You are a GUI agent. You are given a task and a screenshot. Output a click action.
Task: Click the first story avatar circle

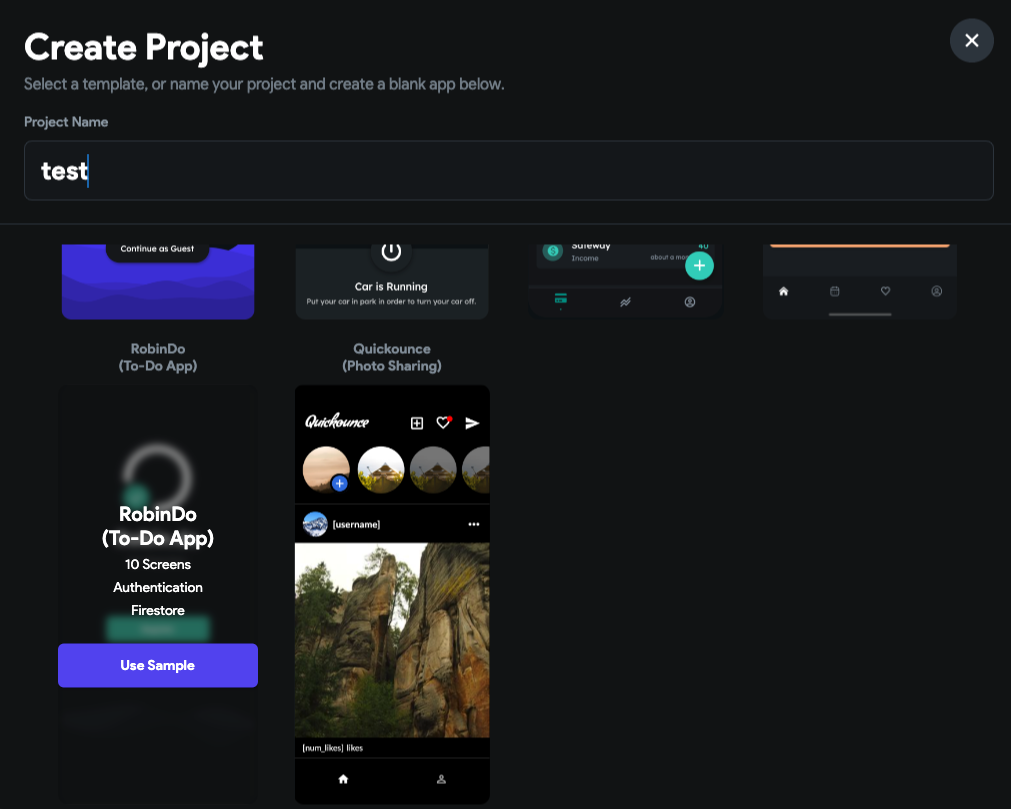coord(326,470)
